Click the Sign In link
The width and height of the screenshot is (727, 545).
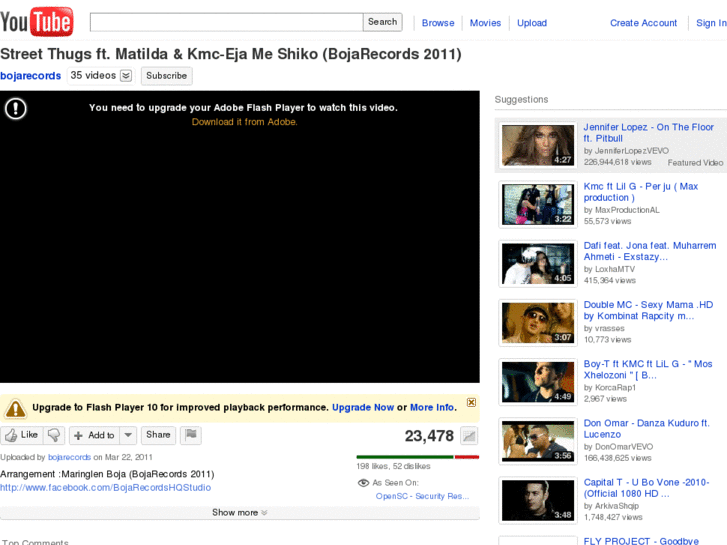pos(711,23)
